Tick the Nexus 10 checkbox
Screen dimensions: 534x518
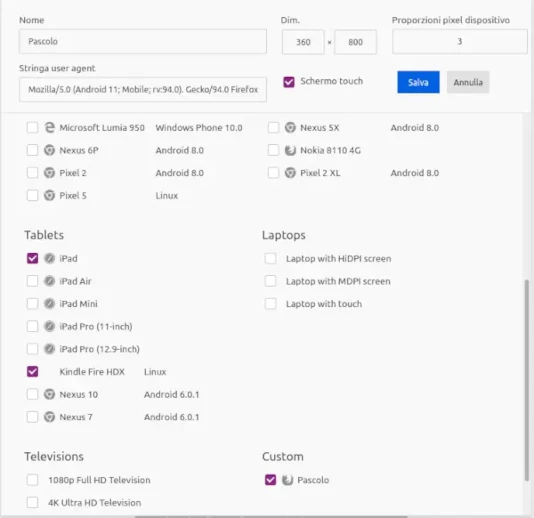coord(32,394)
